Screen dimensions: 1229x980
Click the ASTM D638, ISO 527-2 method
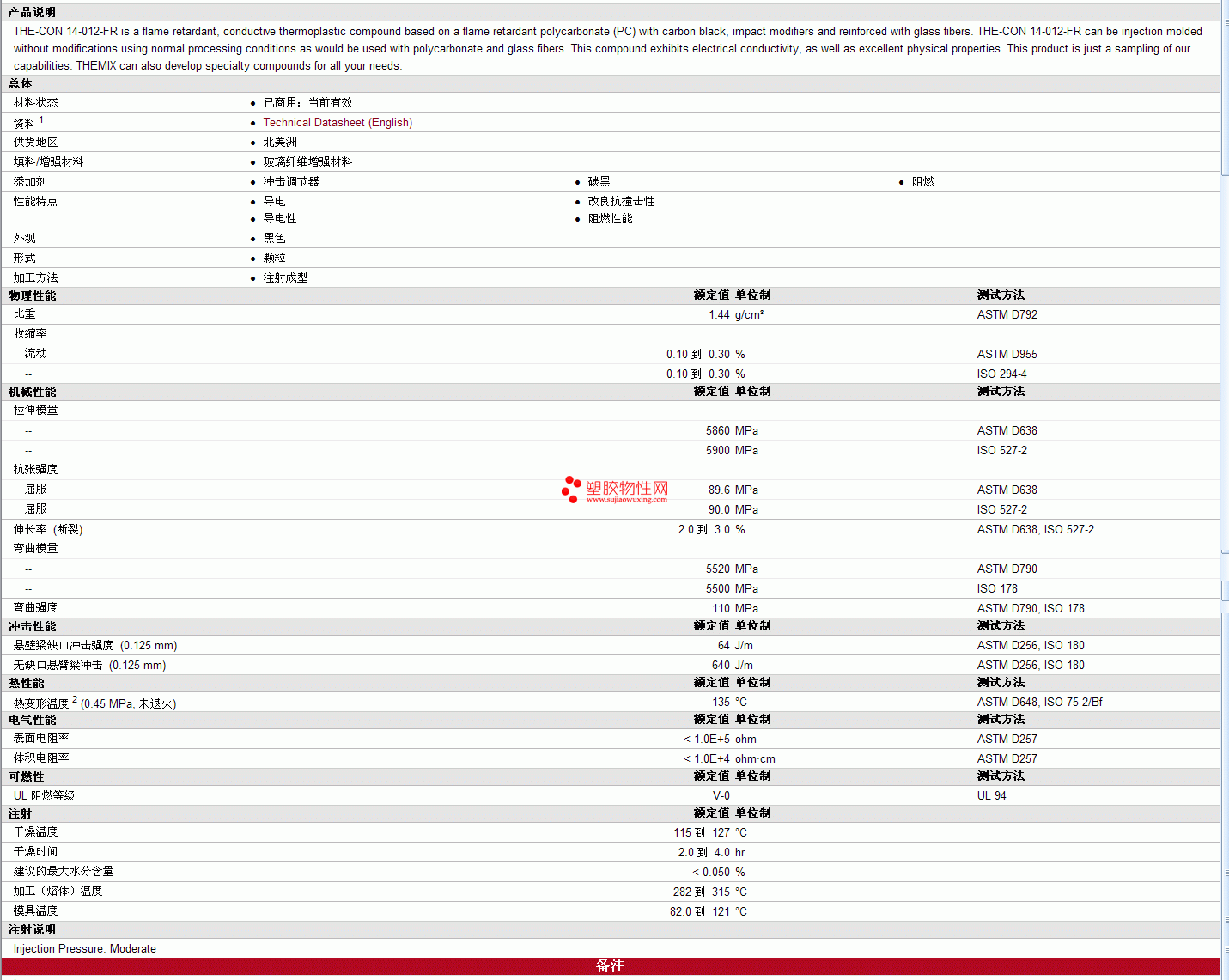pyautogui.click(x=1035, y=529)
